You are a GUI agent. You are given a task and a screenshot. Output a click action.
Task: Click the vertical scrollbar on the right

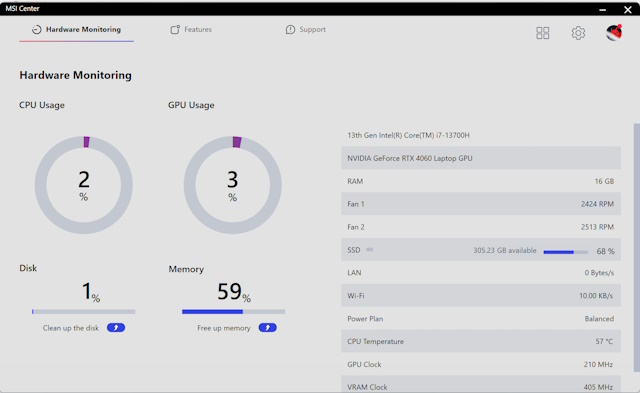point(636,247)
